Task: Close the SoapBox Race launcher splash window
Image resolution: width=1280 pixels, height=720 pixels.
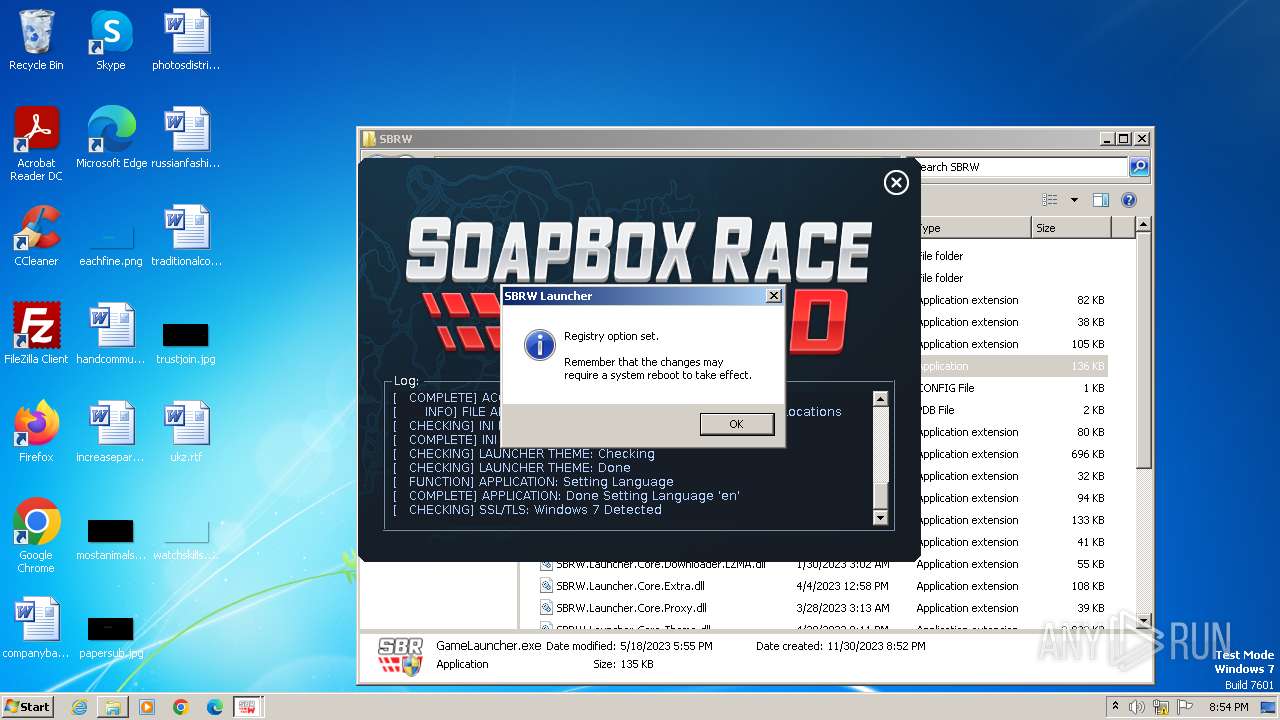Action: coord(896,182)
